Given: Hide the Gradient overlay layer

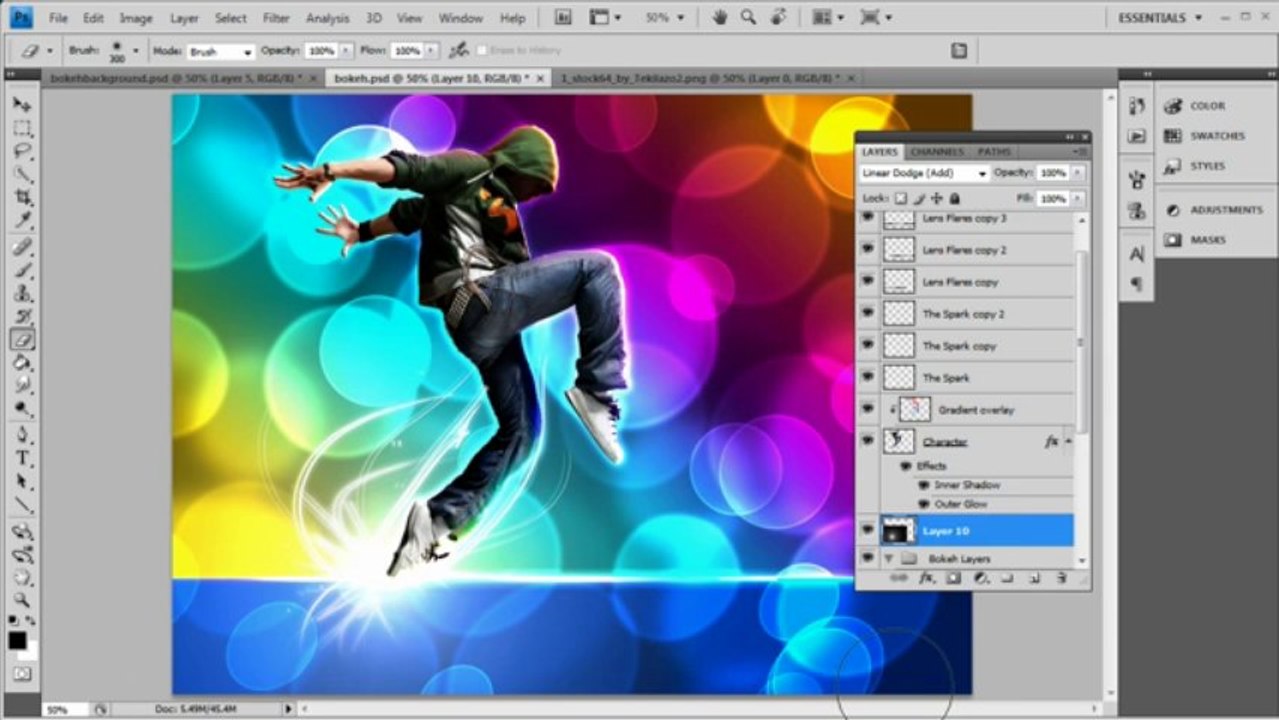Looking at the screenshot, I should click(867, 409).
